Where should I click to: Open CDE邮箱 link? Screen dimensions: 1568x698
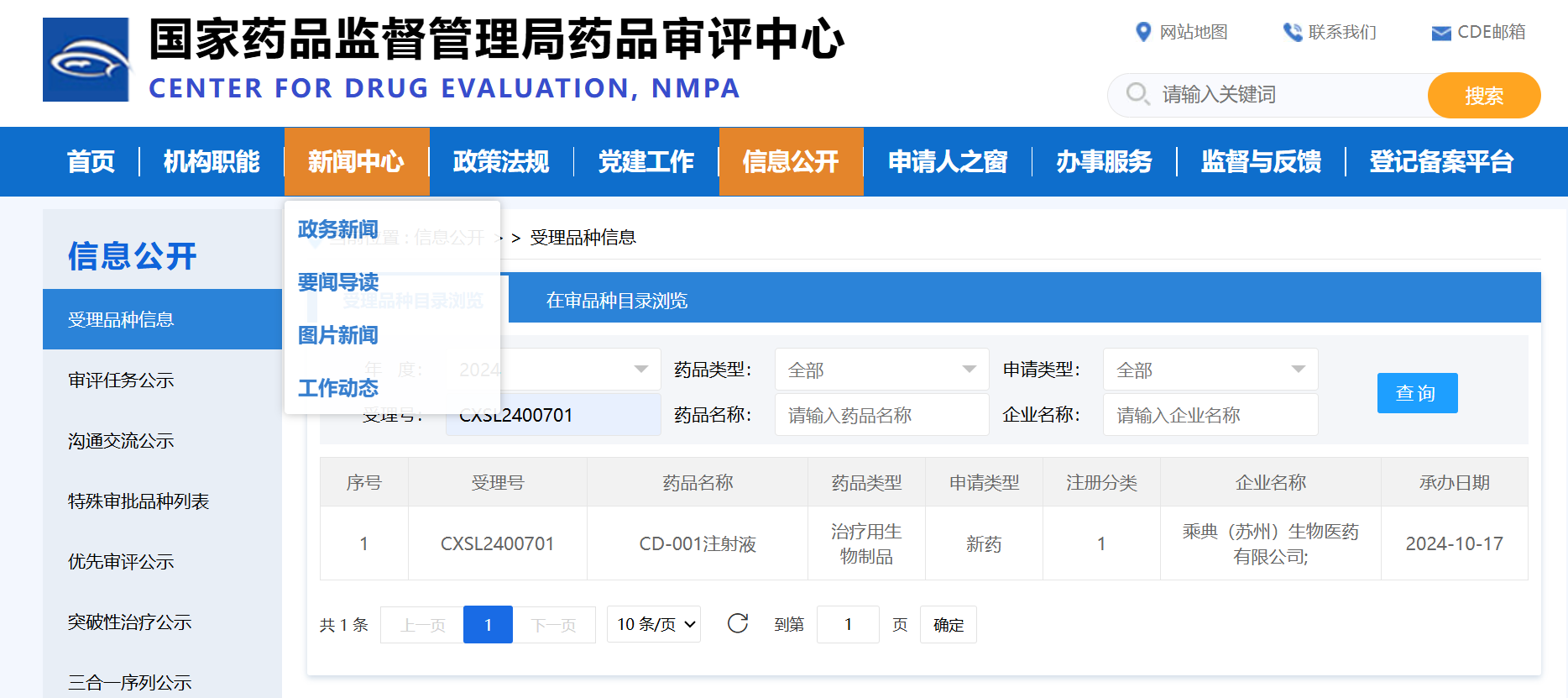(x=1491, y=32)
